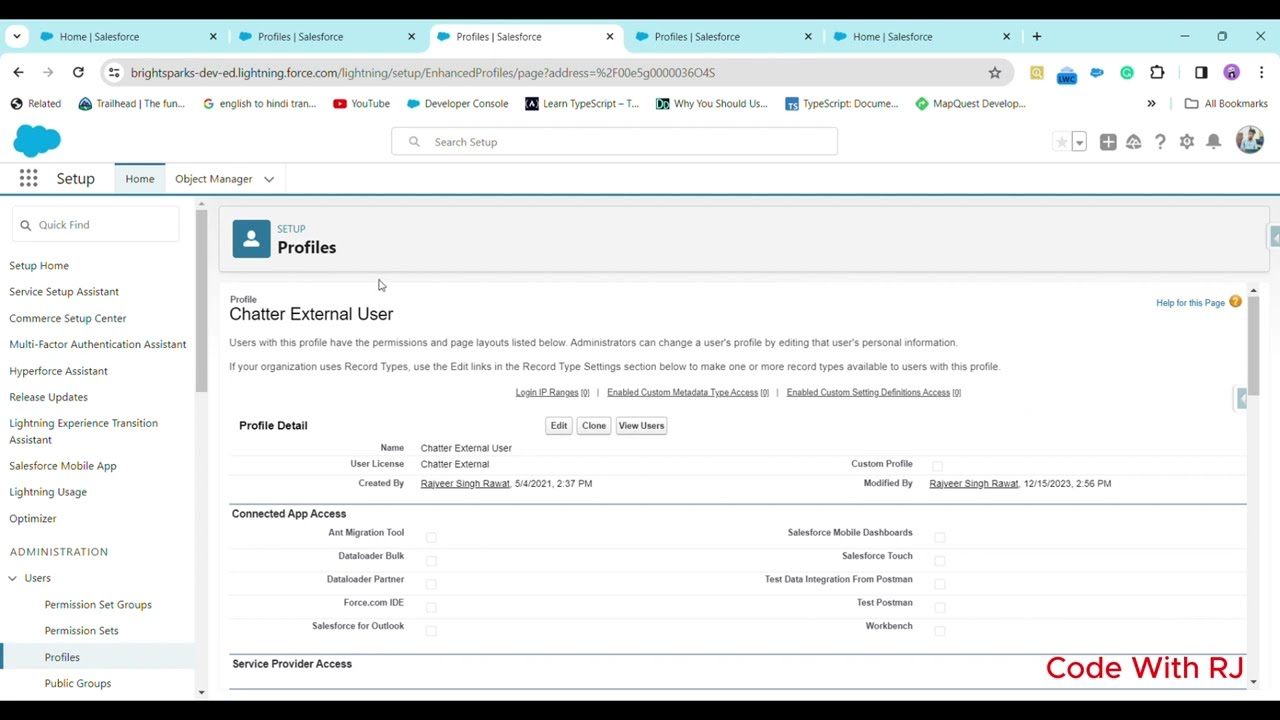
Task: Click the browser address bar URL
Action: click(423, 72)
